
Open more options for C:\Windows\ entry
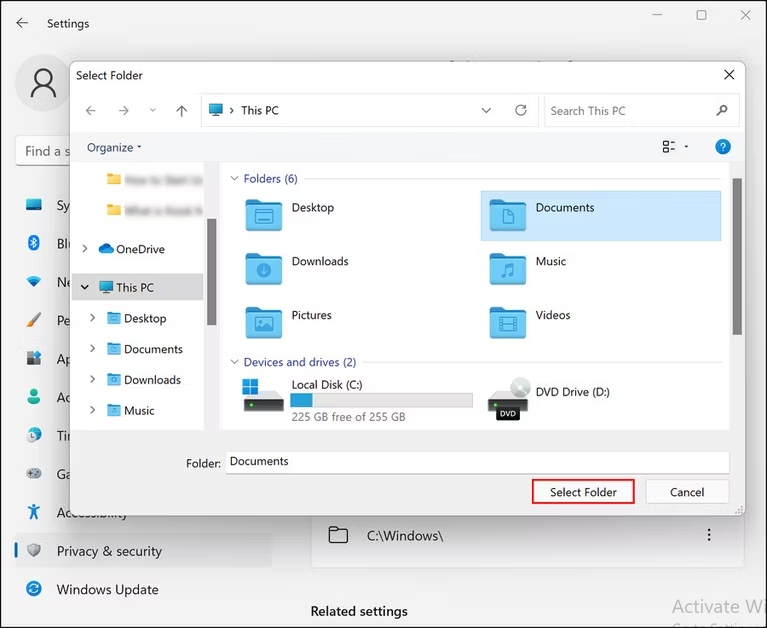pos(708,535)
